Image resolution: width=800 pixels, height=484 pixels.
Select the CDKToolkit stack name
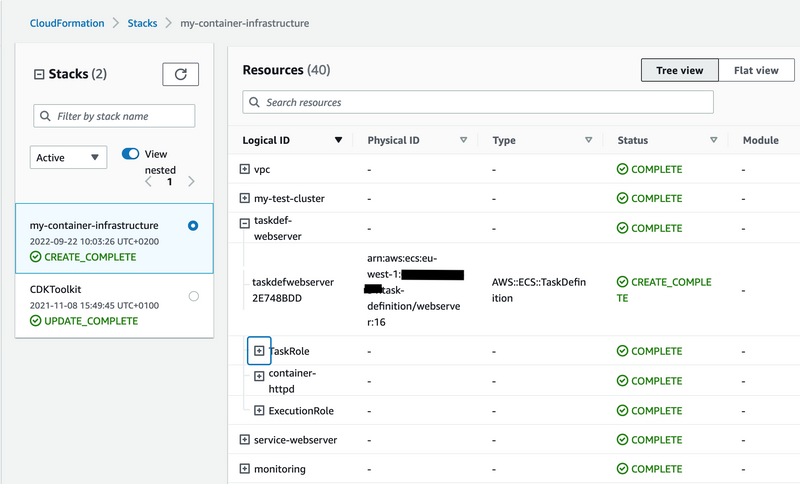(x=56, y=289)
